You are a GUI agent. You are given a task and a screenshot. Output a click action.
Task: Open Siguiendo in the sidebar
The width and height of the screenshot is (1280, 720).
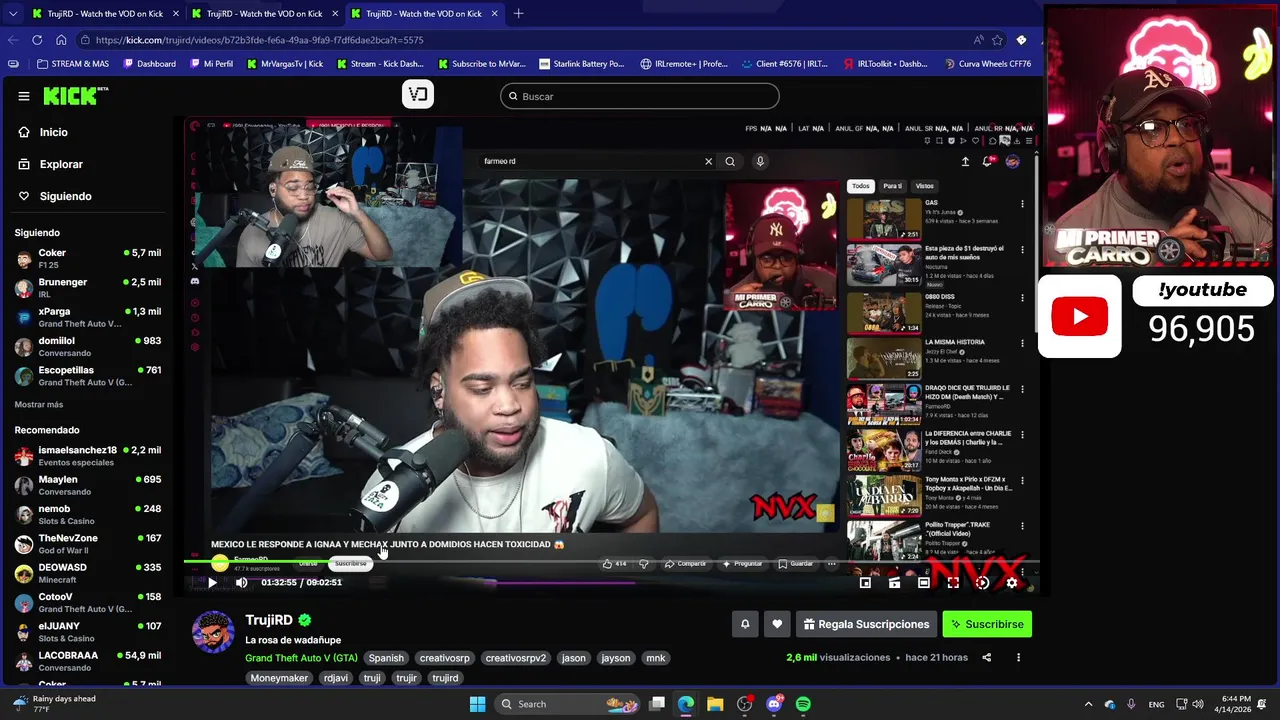tap(65, 196)
